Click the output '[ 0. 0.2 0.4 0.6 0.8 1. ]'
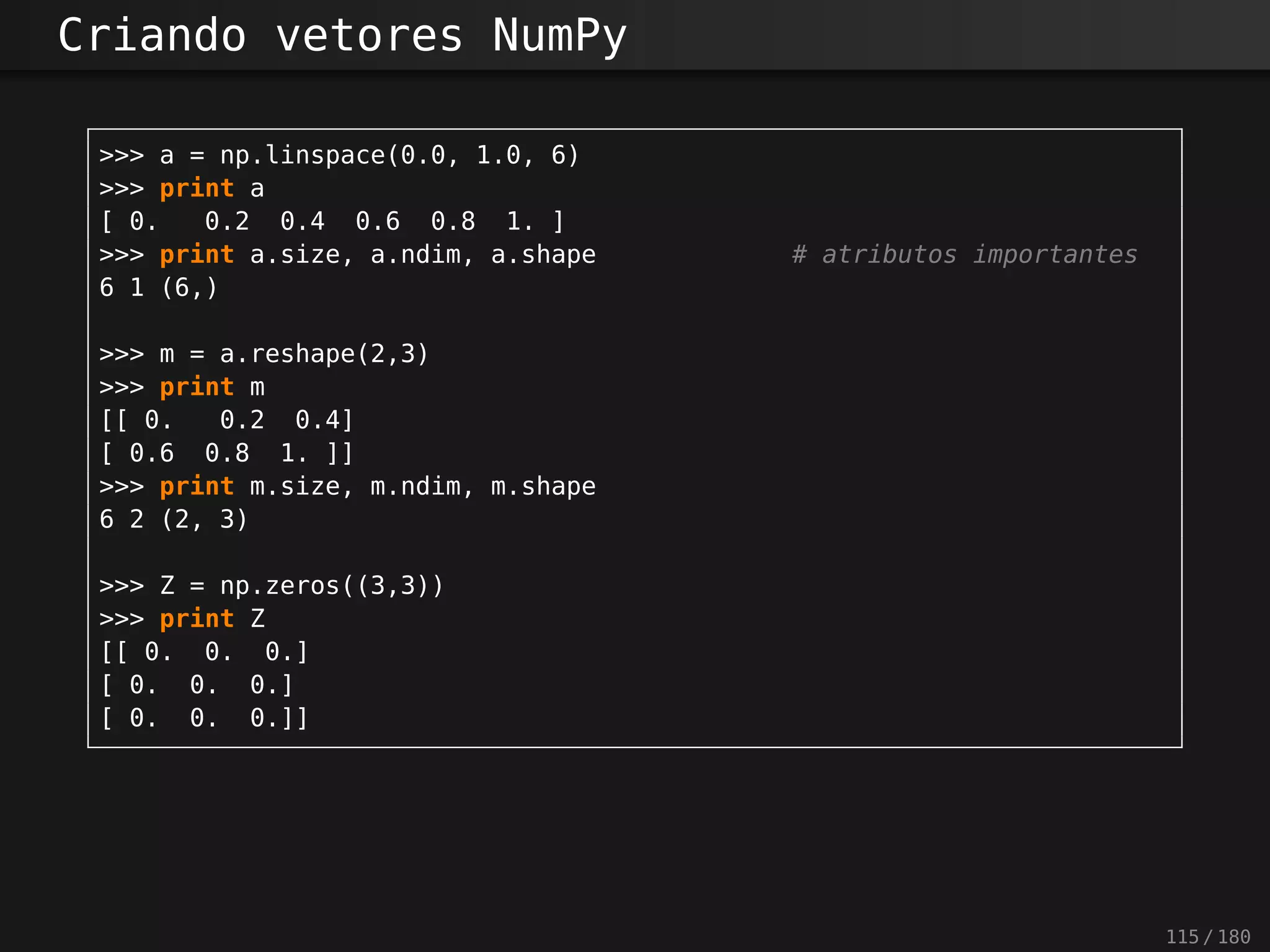 click(332, 221)
